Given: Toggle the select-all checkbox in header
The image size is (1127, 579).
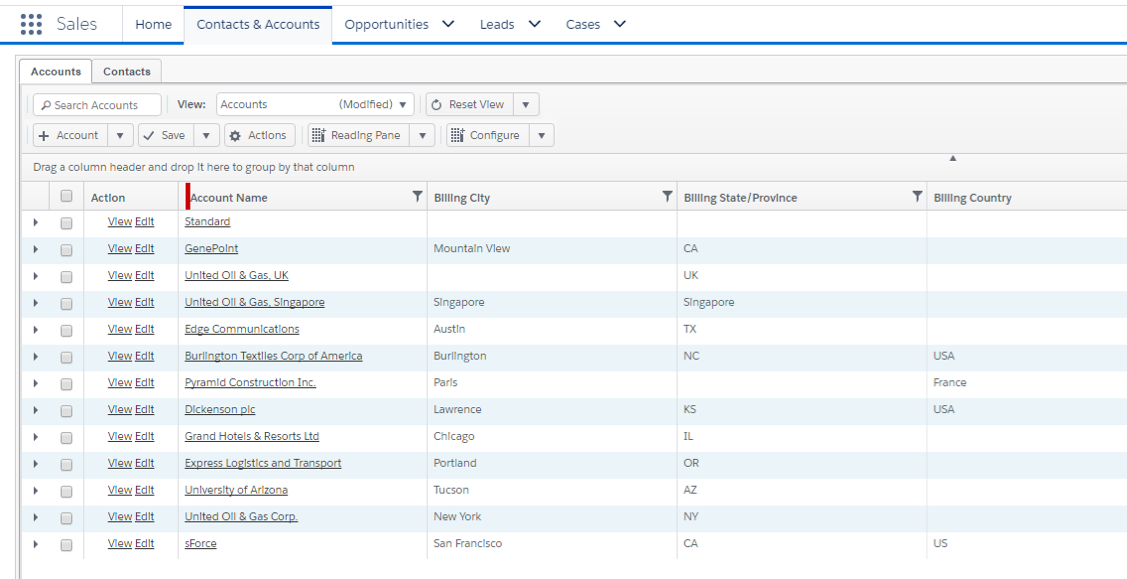Looking at the screenshot, I should [x=66, y=195].
